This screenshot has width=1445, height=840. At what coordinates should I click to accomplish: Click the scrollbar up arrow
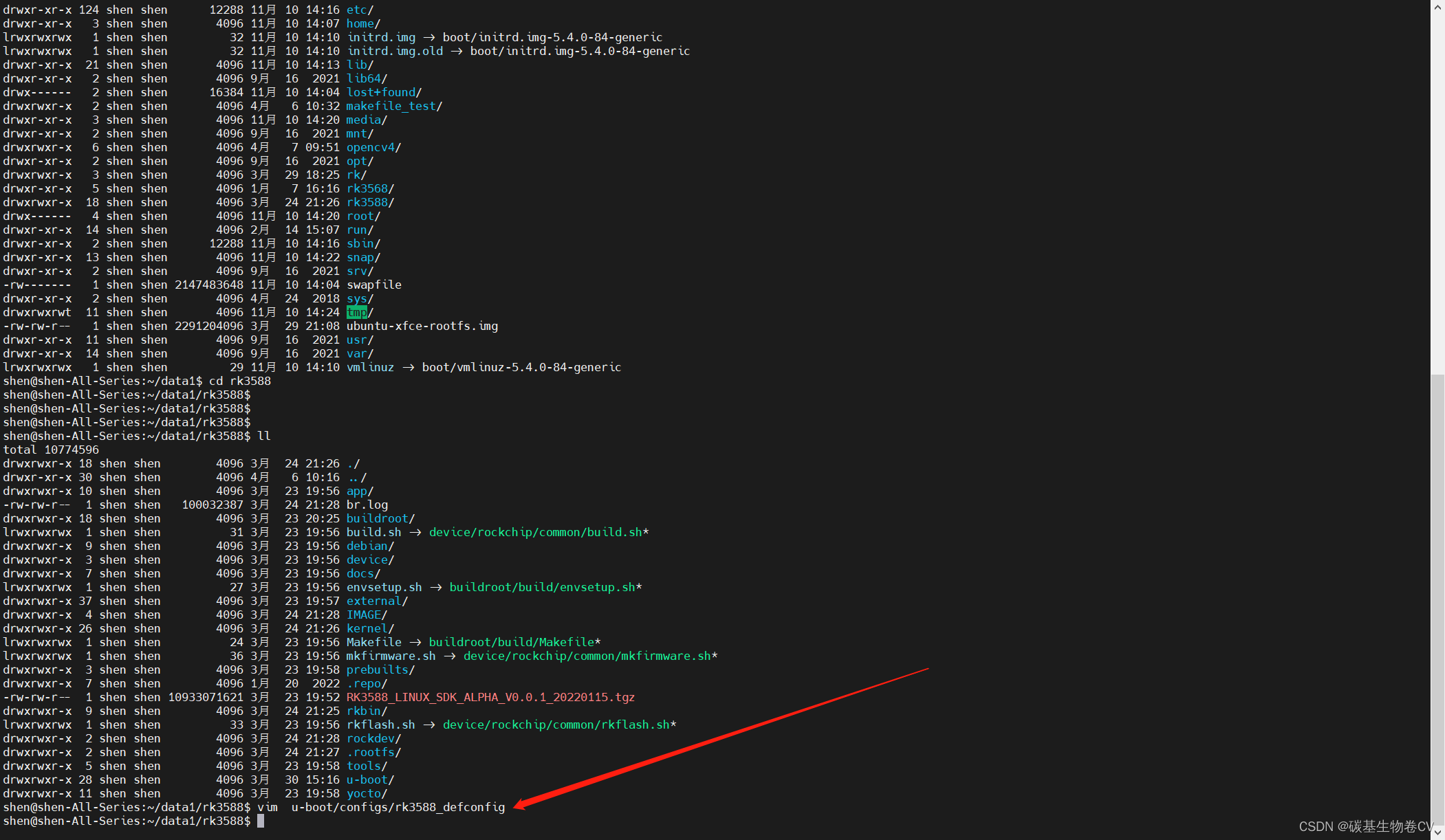tap(1437, 7)
